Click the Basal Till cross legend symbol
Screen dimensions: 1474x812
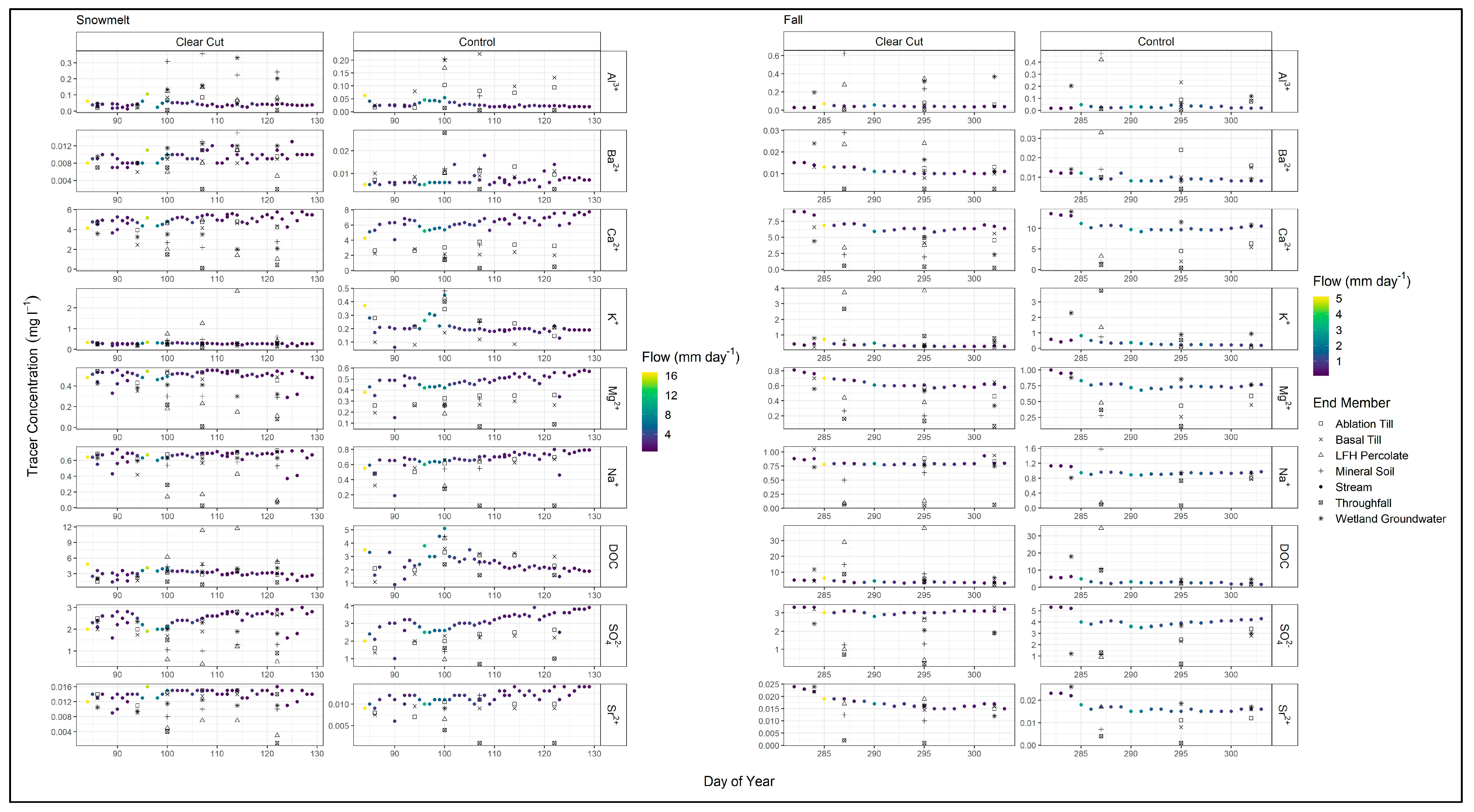click(1321, 440)
